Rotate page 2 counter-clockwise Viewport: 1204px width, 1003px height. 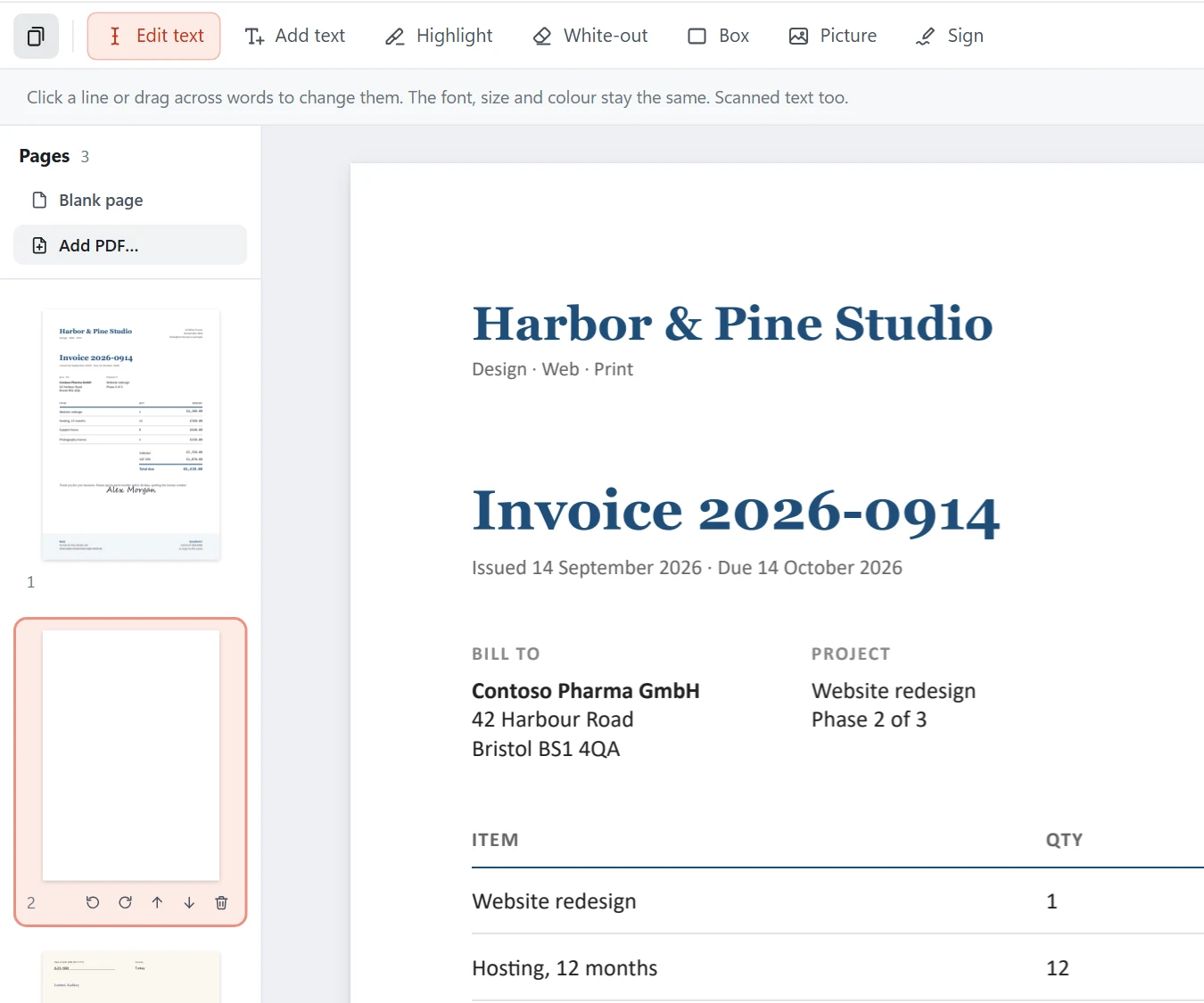[93, 902]
